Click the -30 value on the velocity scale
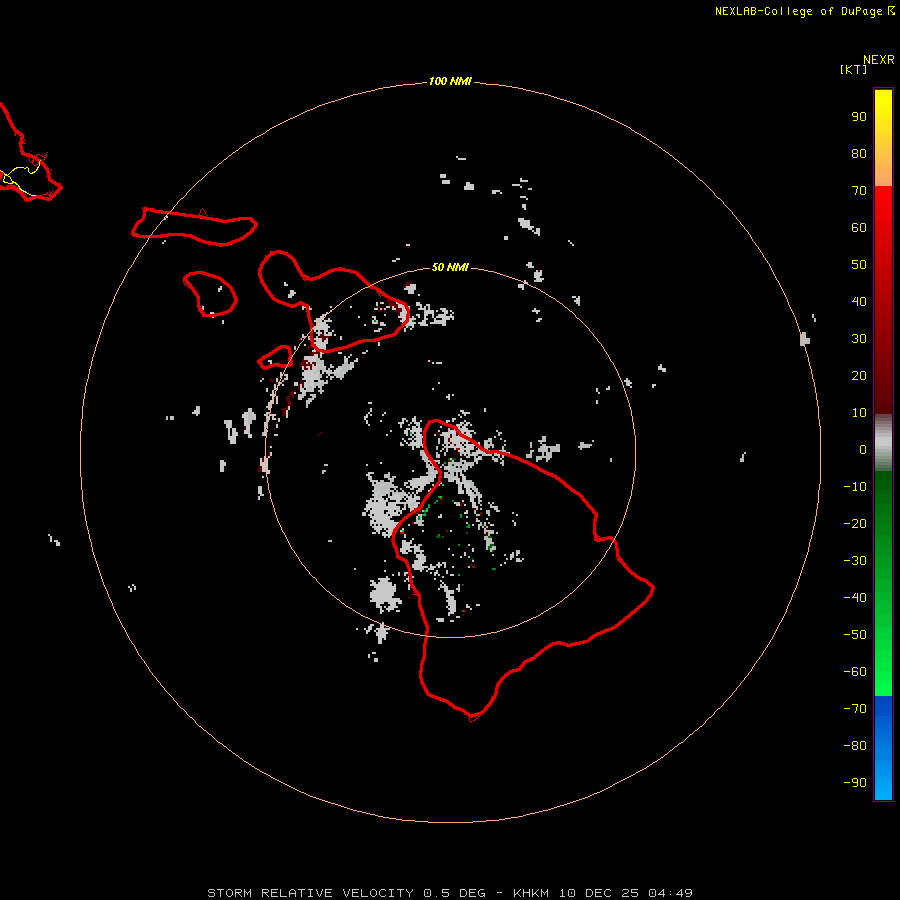 coord(855,561)
